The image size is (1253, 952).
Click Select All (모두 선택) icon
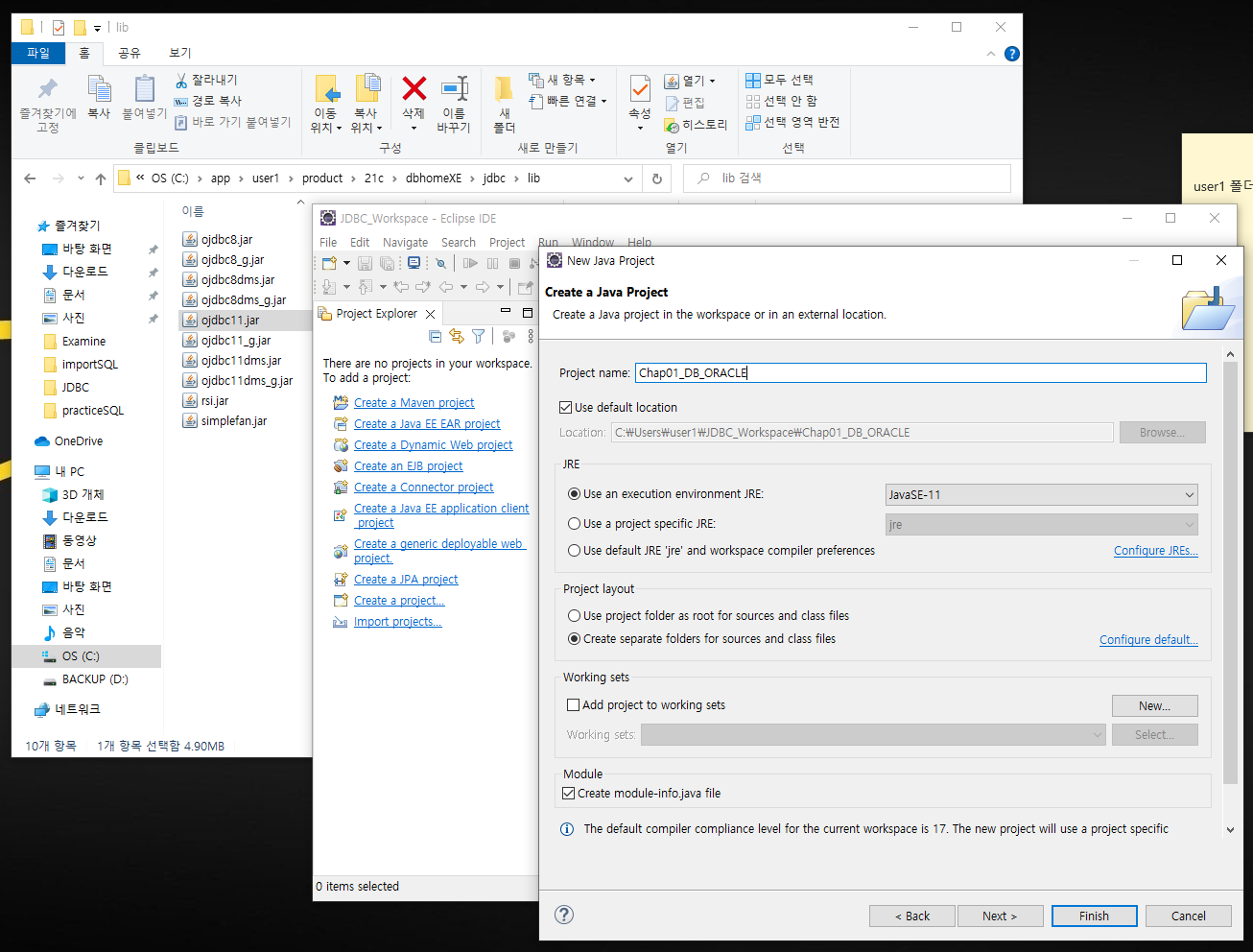[x=753, y=80]
